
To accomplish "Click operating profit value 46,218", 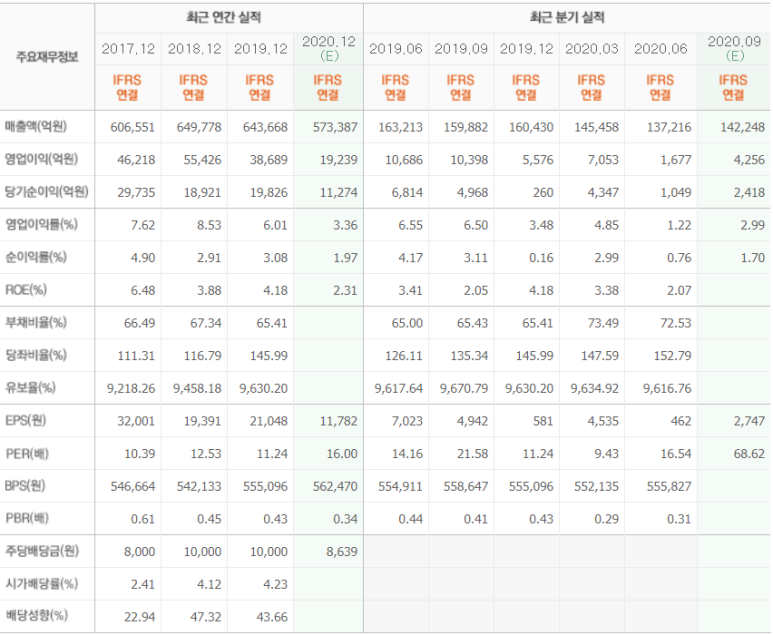I will [x=136, y=160].
